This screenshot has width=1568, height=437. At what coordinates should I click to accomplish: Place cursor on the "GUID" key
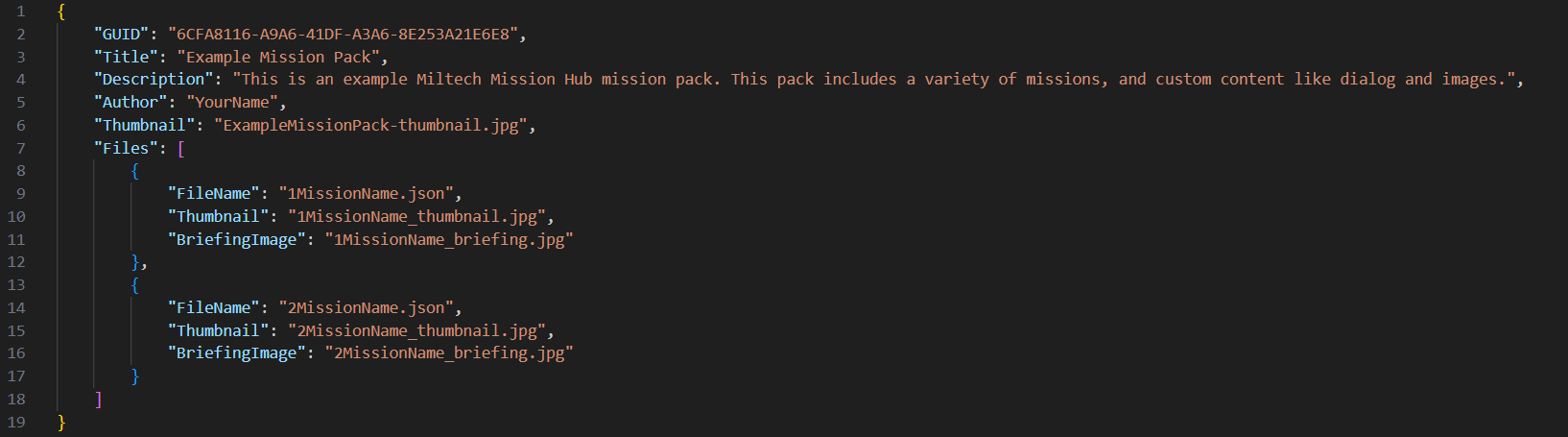click(121, 34)
